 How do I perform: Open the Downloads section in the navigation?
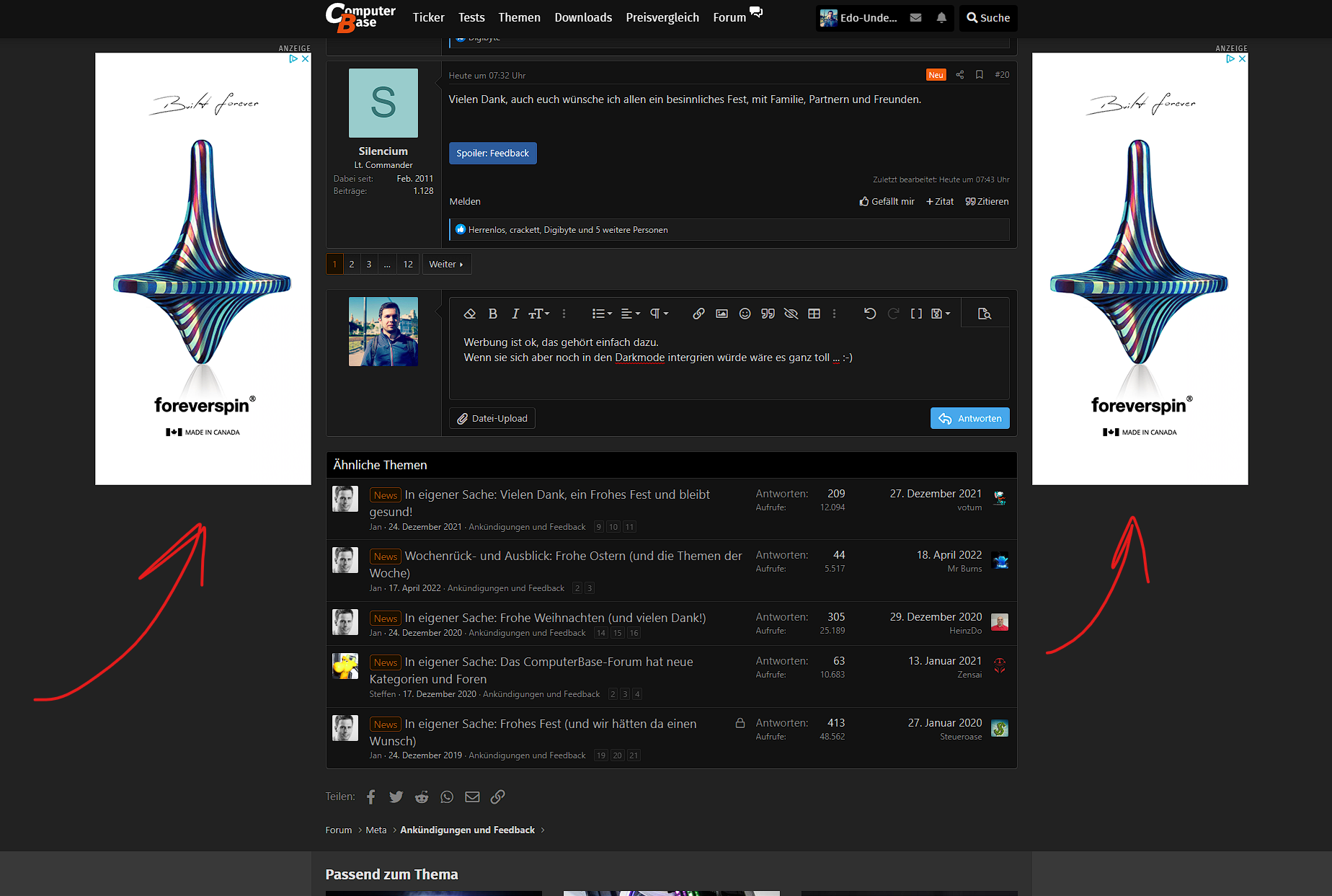[583, 17]
